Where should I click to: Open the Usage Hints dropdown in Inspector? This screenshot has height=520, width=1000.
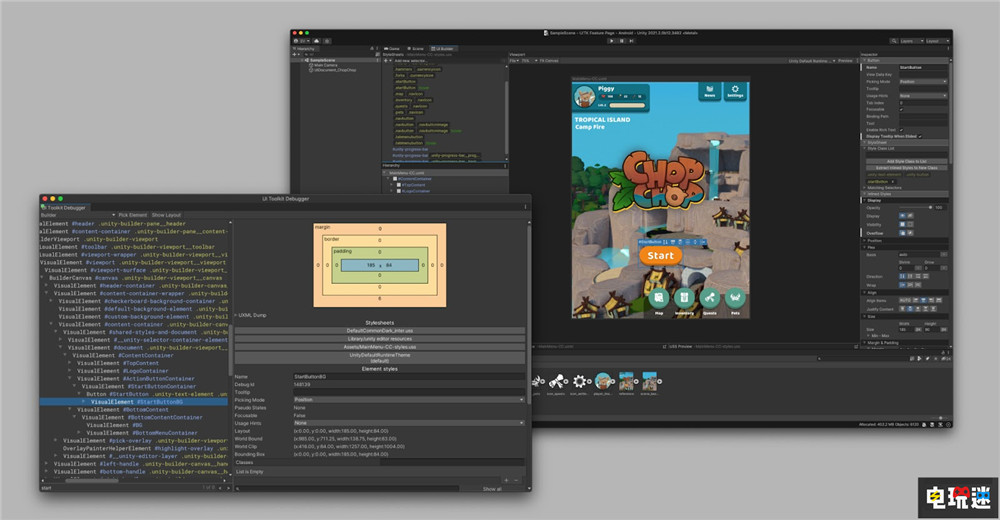(922, 95)
